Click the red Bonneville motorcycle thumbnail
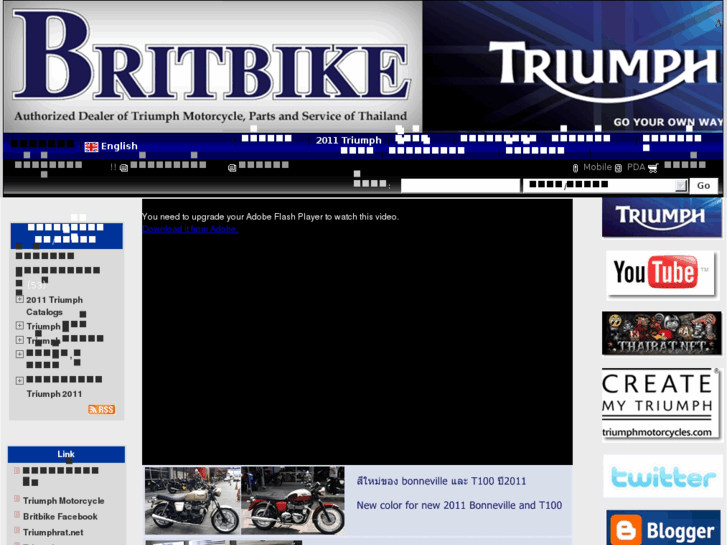This screenshot has height=545, width=727. (293, 500)
